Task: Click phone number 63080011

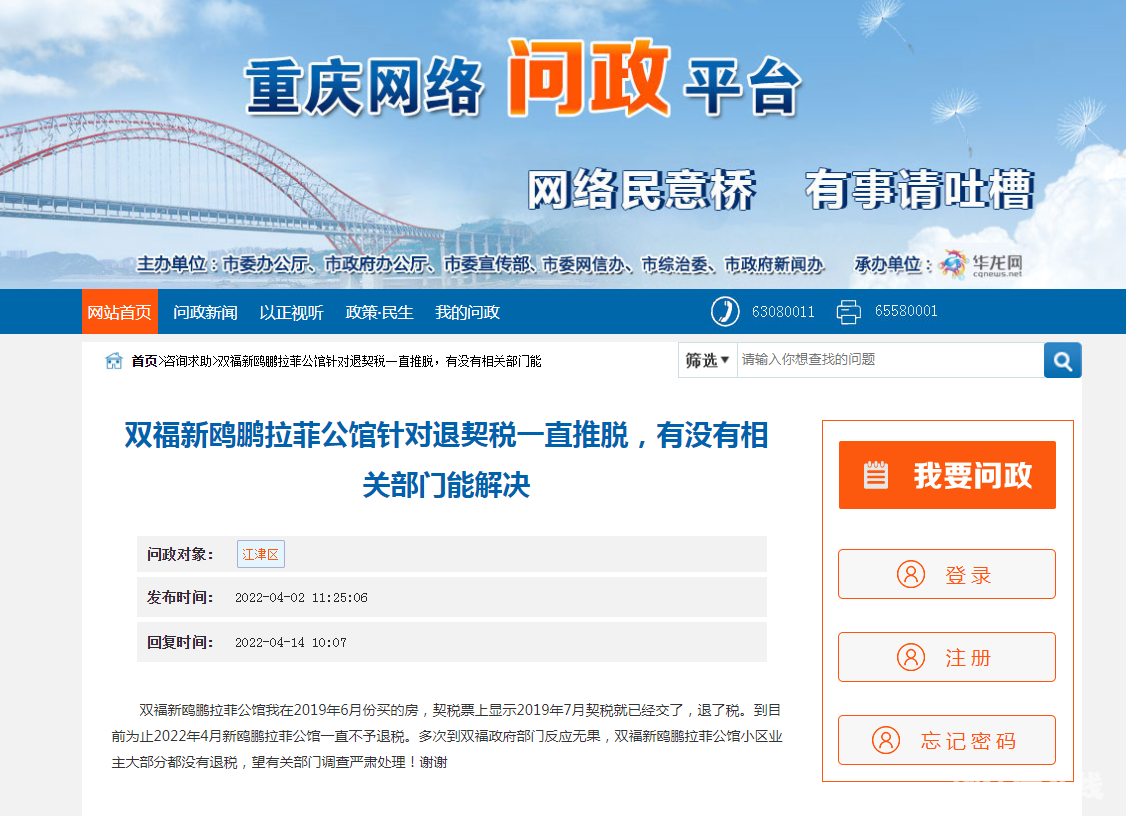Action: click(x=783, y=312)
